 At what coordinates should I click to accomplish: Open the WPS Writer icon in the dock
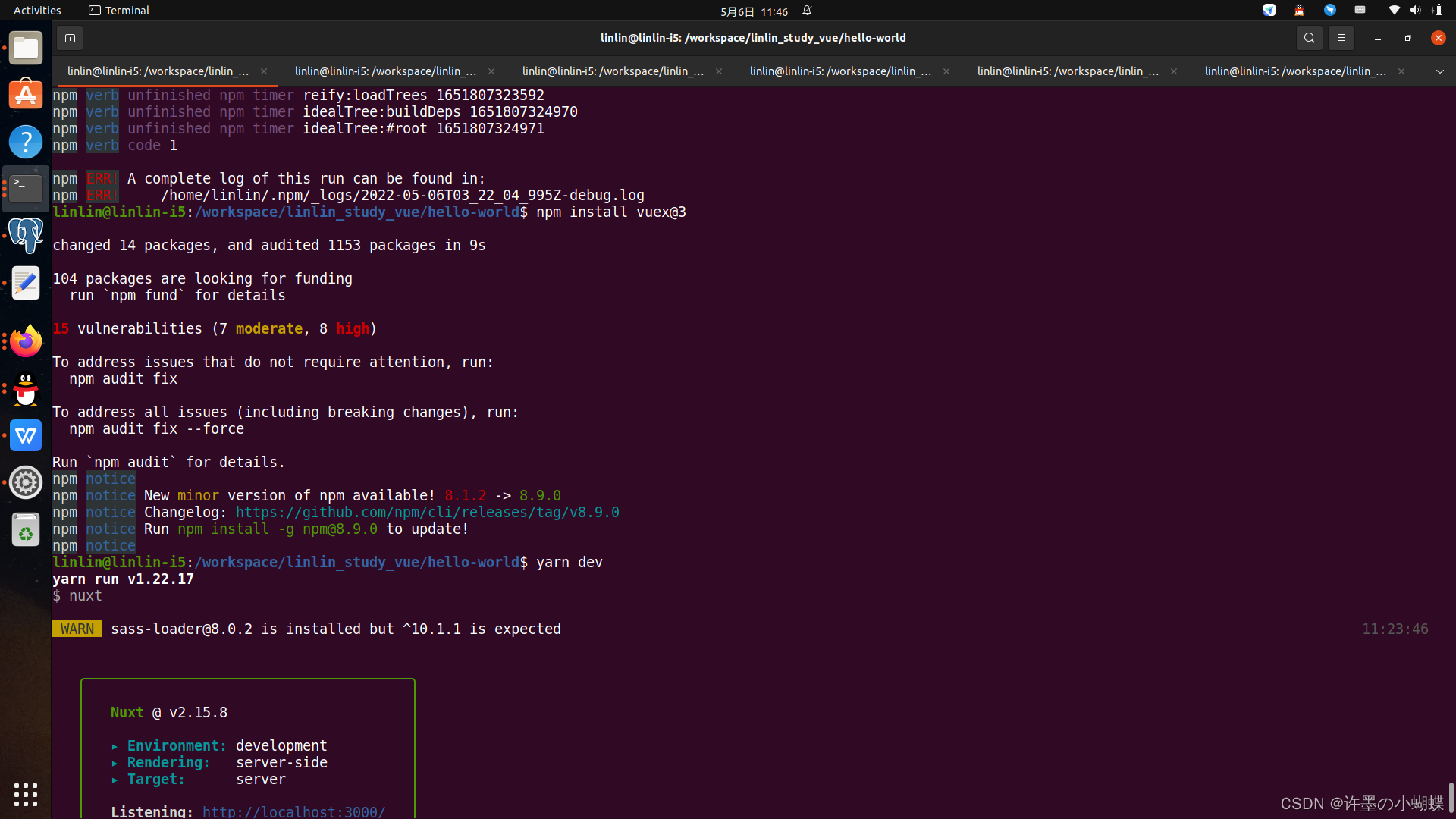tap(26, 435)
